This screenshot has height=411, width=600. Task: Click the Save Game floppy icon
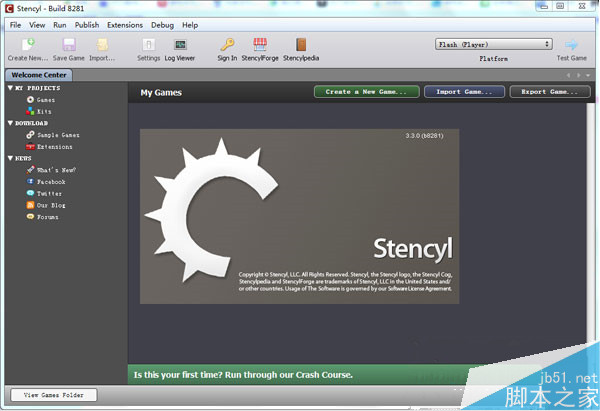(69, 45)
